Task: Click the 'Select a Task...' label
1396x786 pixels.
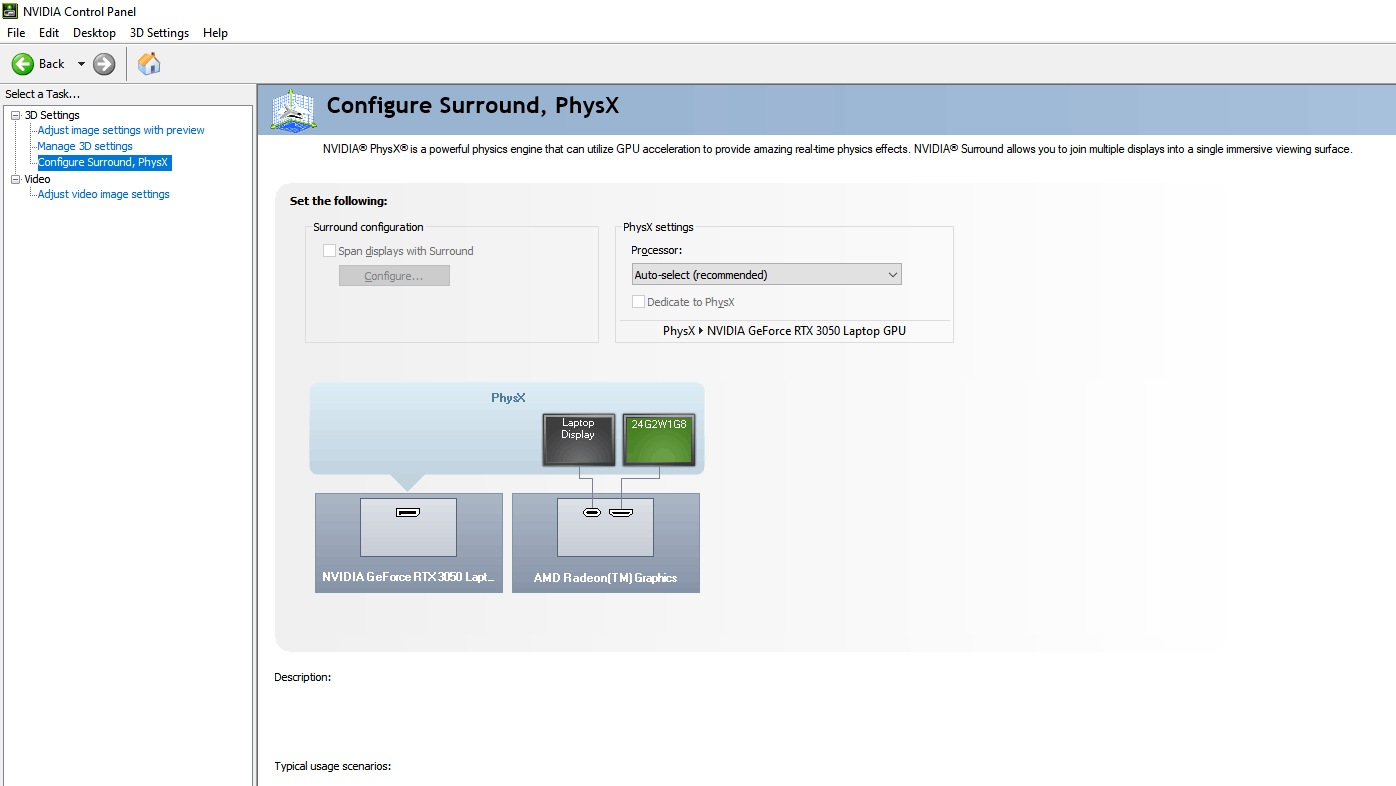Action: point(42,94)
